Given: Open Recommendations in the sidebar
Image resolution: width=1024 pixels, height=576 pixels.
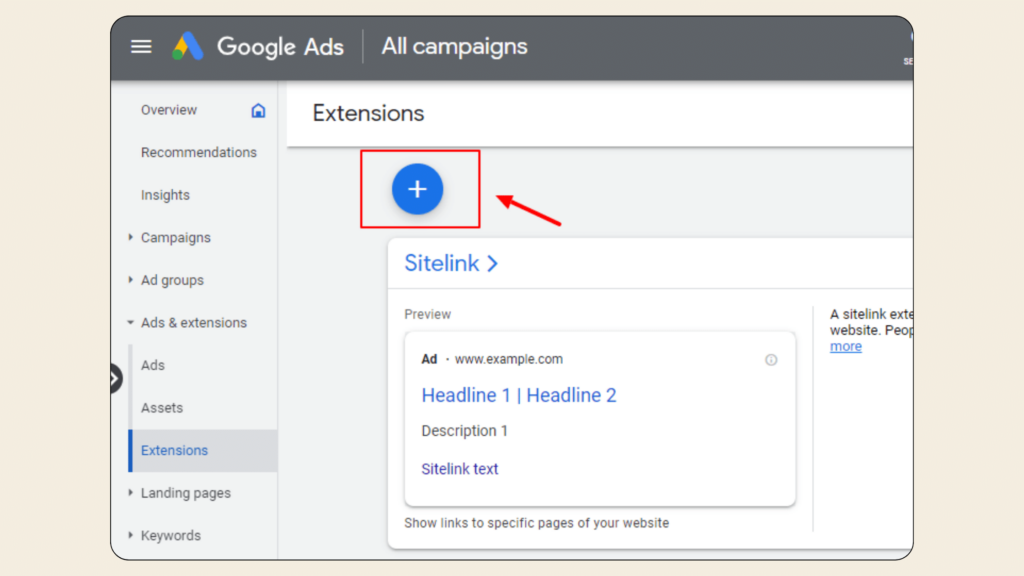Looking at the screenshot, I should pos(199,152).
